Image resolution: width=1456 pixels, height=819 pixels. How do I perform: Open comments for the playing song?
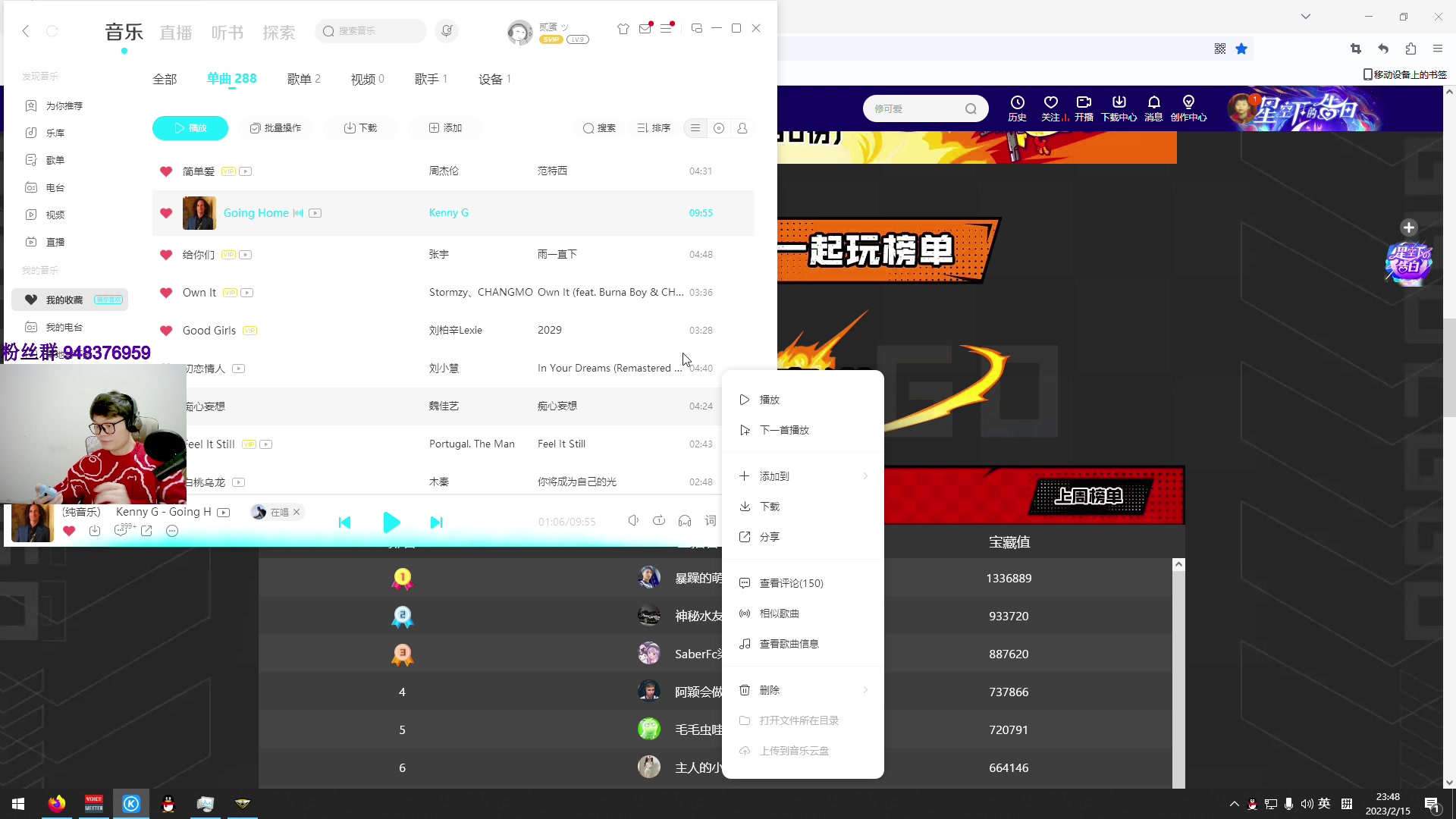pos(123,529)
